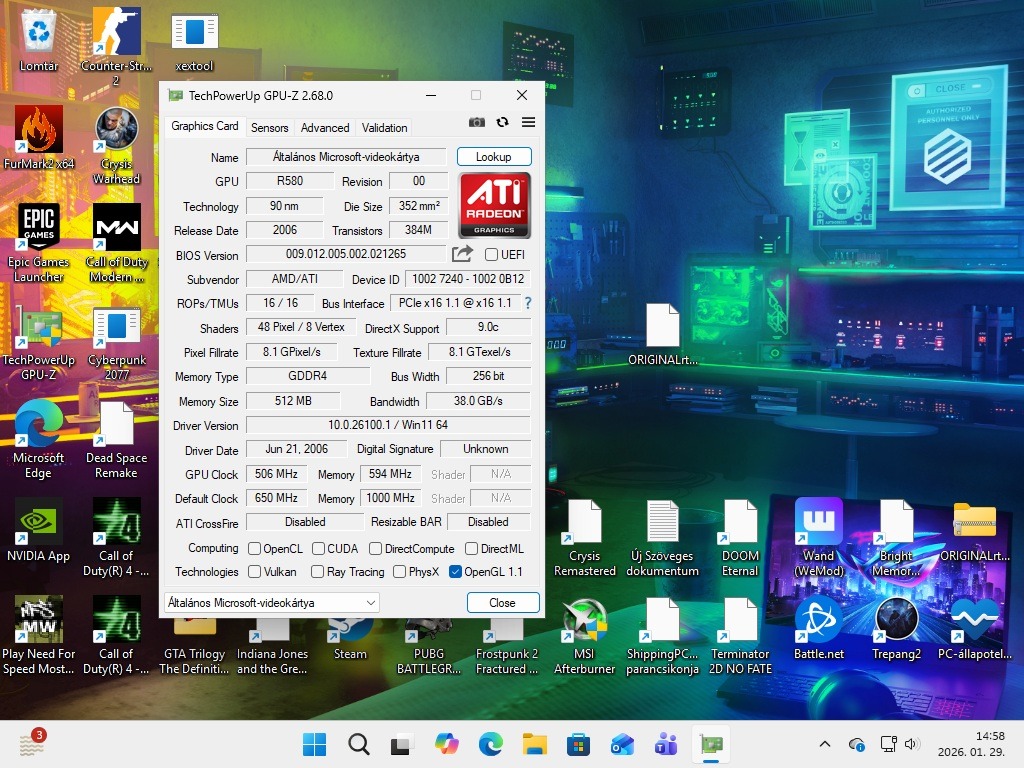
Task: Click the Memory Type value GDDR4
Action: [x=308, y=376]
